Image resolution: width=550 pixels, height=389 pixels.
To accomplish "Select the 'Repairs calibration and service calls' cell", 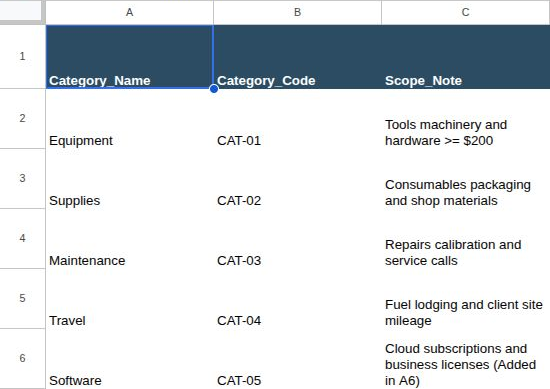I will tap(465, 239).
